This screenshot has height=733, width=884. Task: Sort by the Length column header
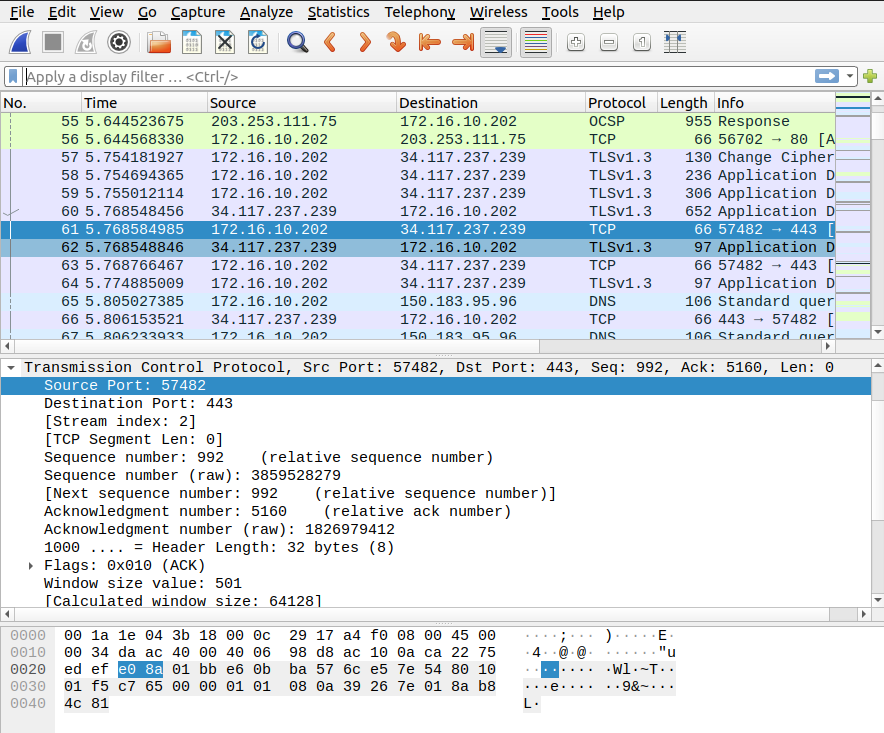coord(686,103)
